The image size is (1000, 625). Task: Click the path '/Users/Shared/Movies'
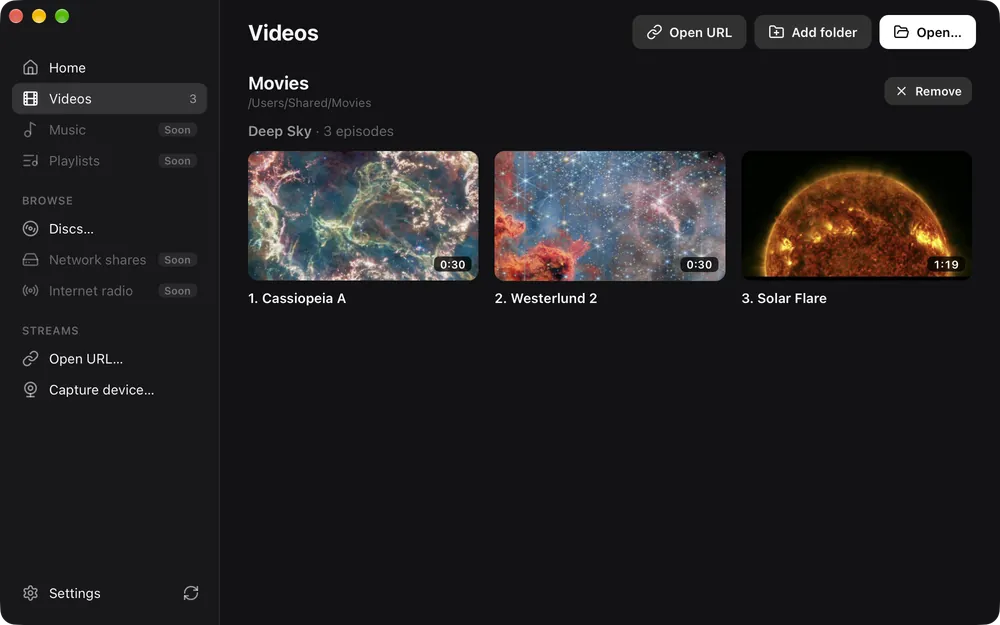point(309,103)
